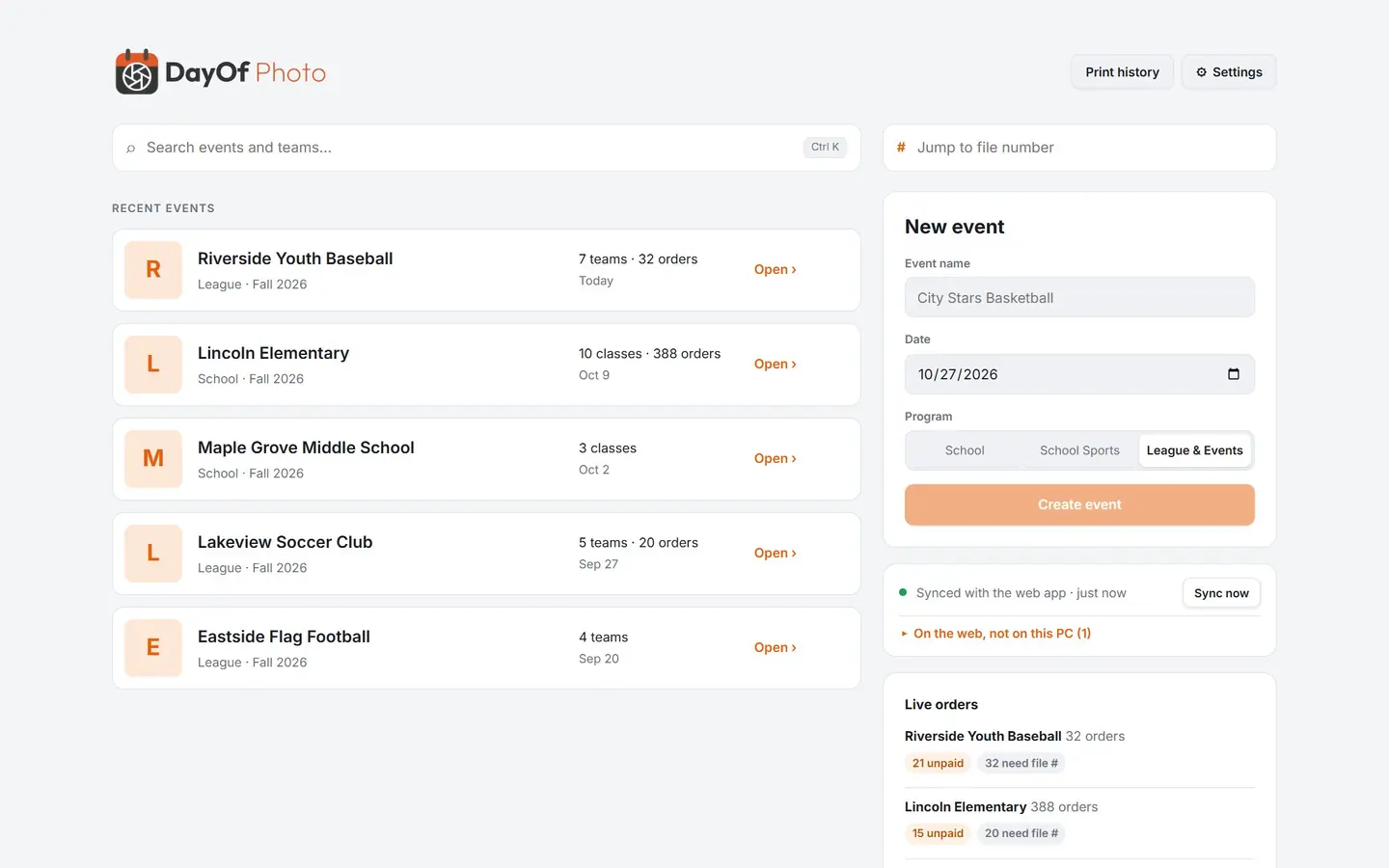Open the calendar picker in the Date field
The height and width of the screenshot is (868, 1389).
click(1233, 374)
